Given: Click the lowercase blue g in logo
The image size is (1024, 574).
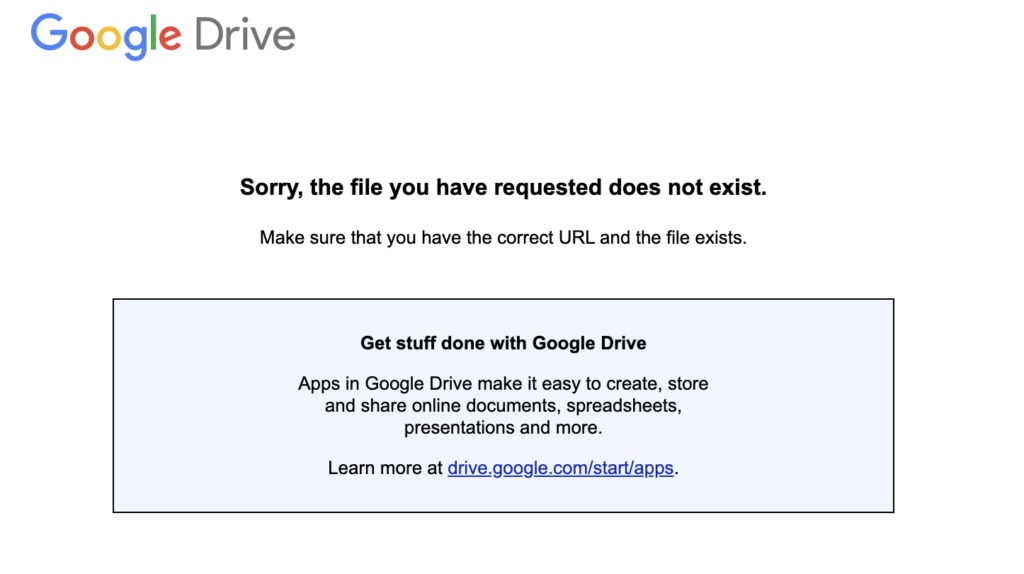Looking at the screenshot, I should pos(136,42).
